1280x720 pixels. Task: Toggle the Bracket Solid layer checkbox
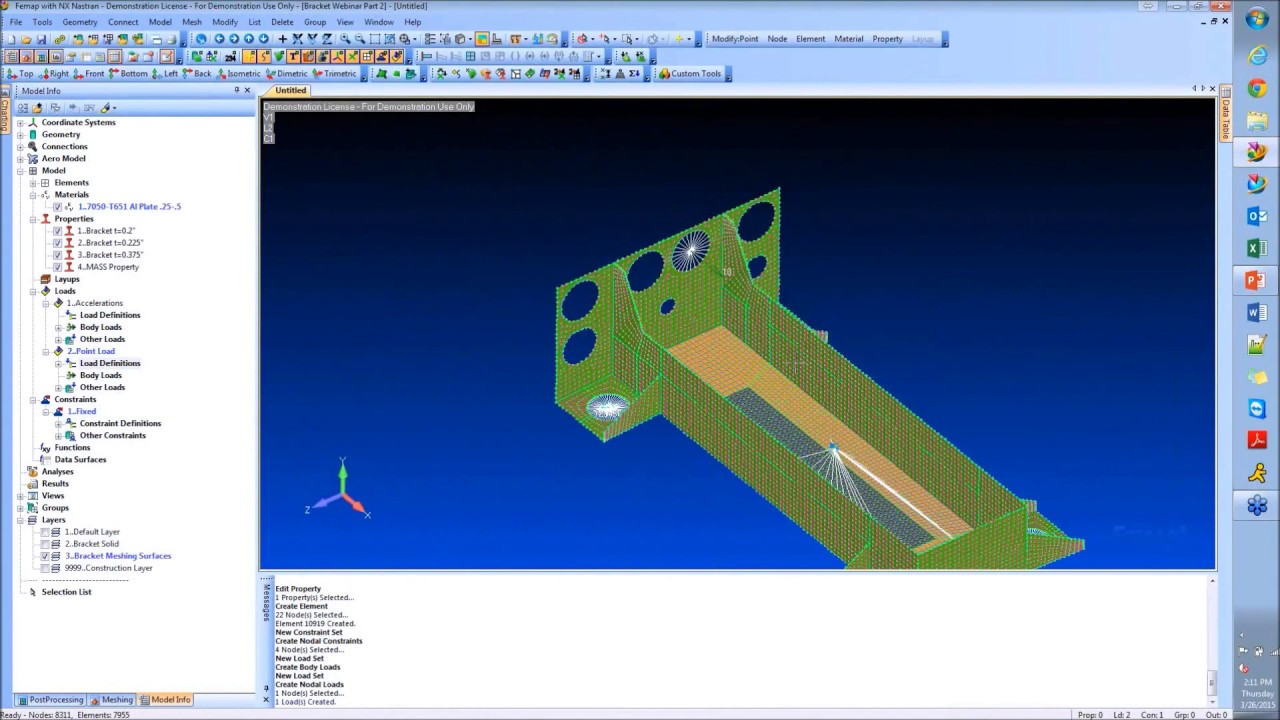click(44, 544)
